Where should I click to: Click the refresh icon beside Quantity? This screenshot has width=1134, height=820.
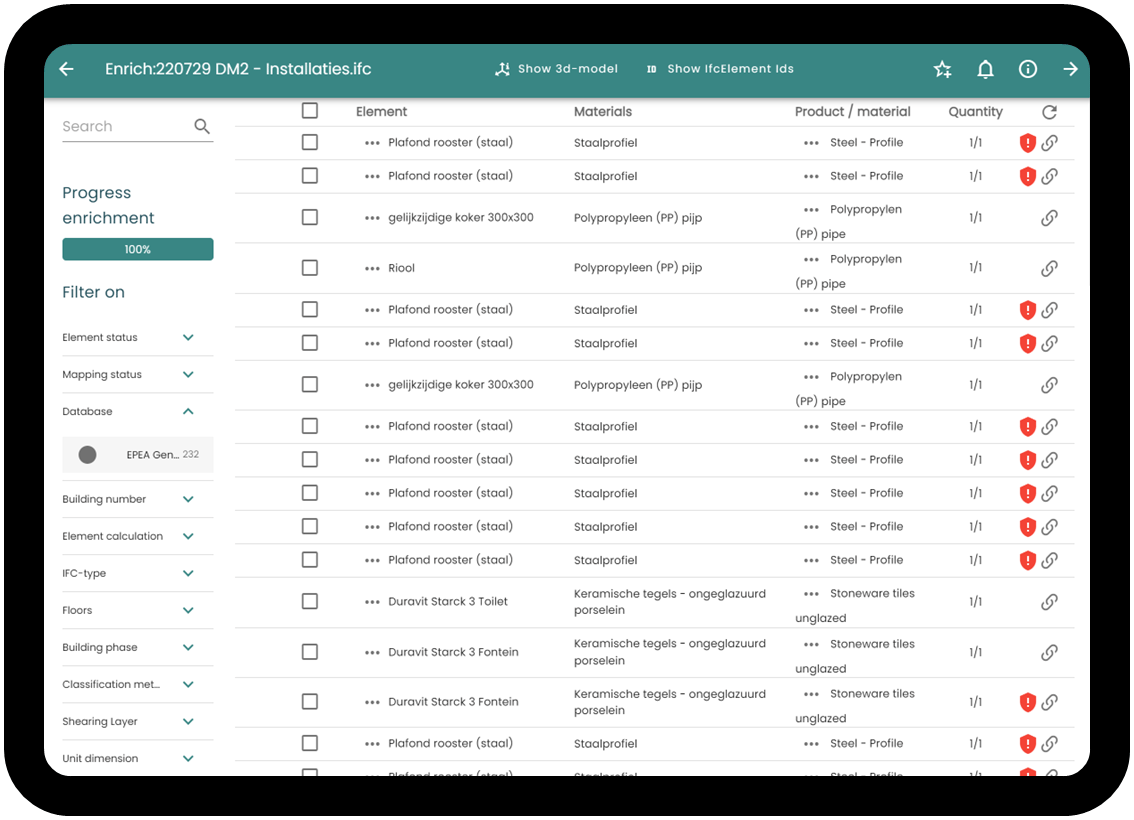1049,112
